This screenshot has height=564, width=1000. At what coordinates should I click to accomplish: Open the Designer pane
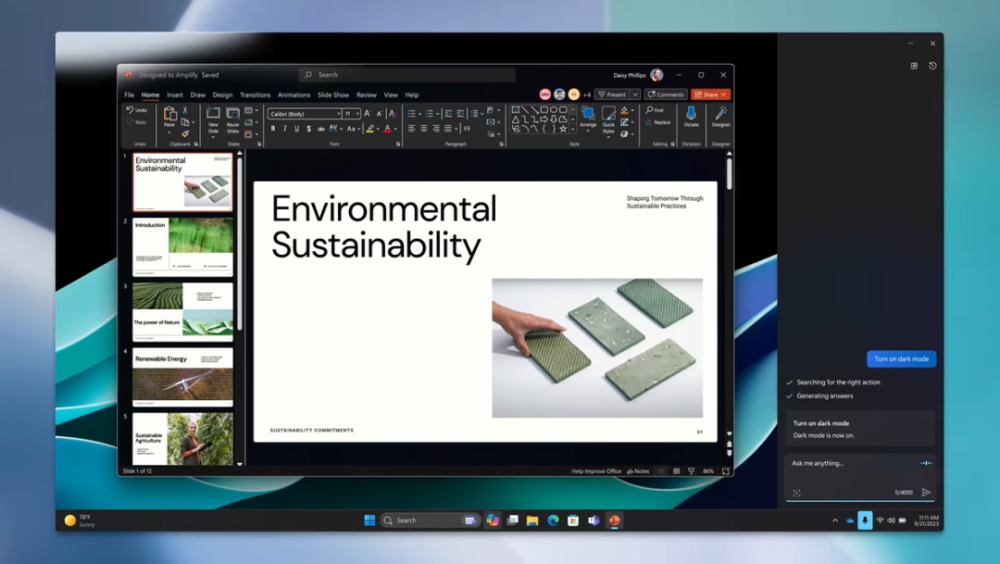click(x=721, y=116)
